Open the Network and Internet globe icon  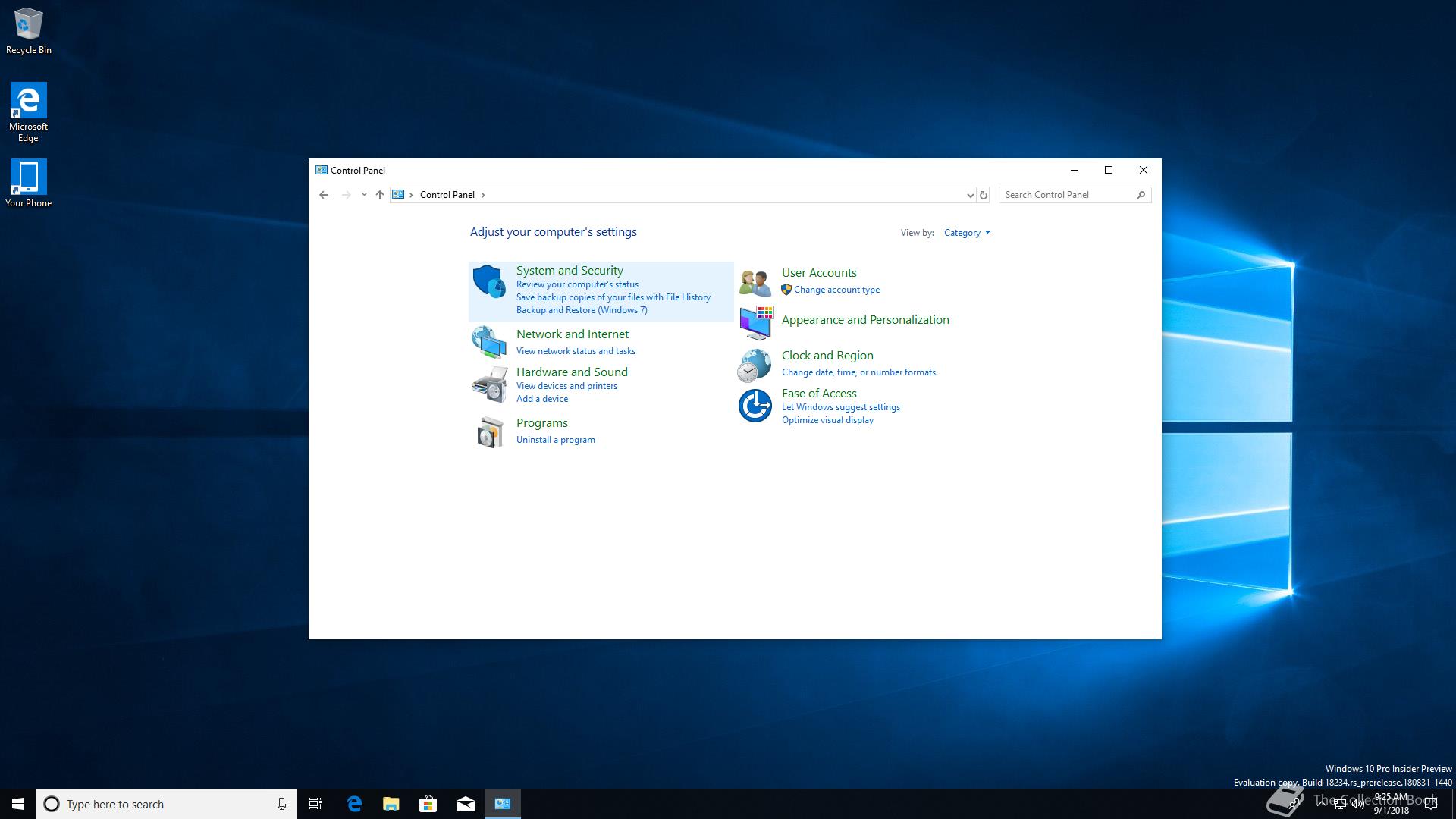tap(489, 342)
